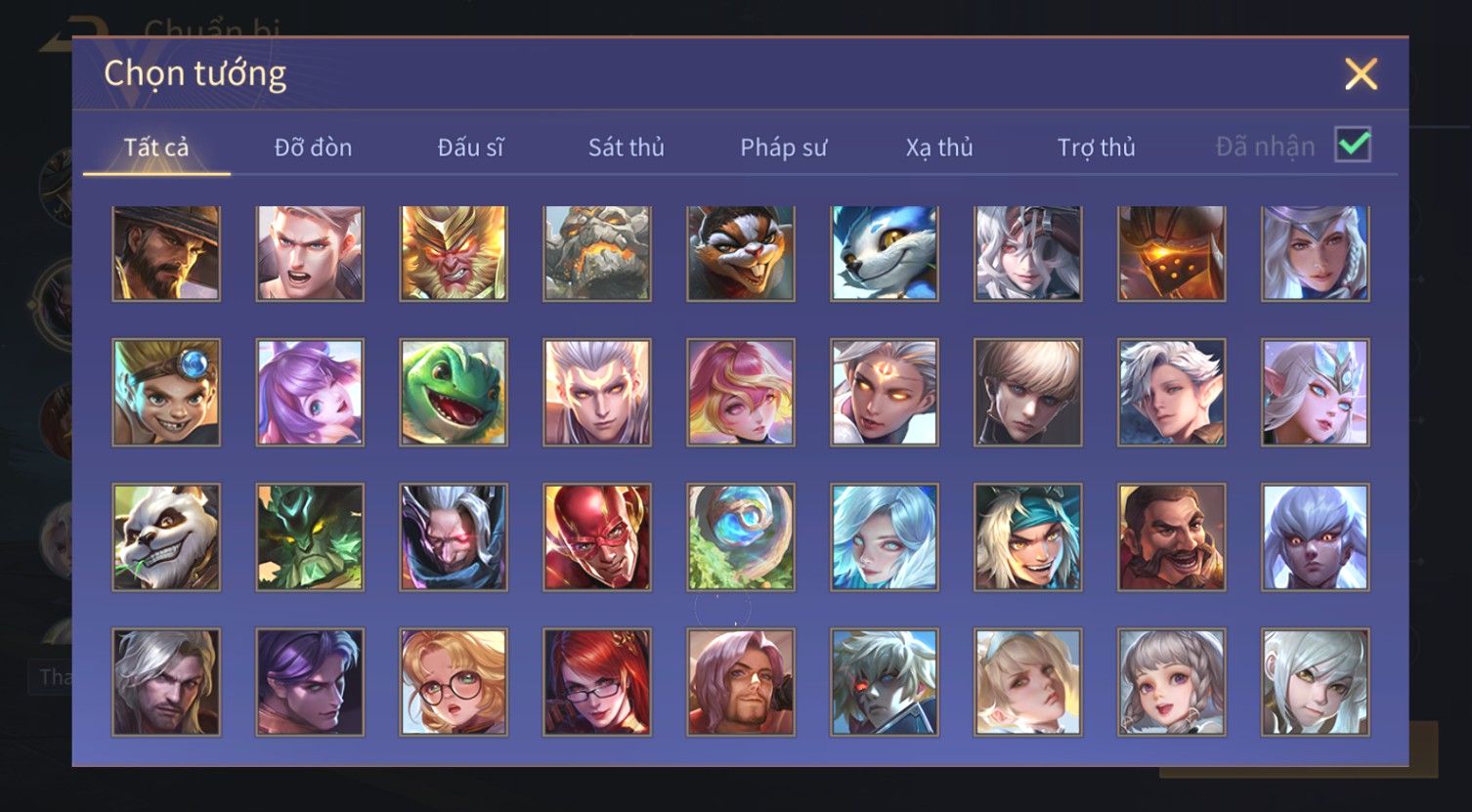This screenshot has width=1472, height=812.
Task: Toggle the Đã nhận checkbox
Action: (1353, 145)
